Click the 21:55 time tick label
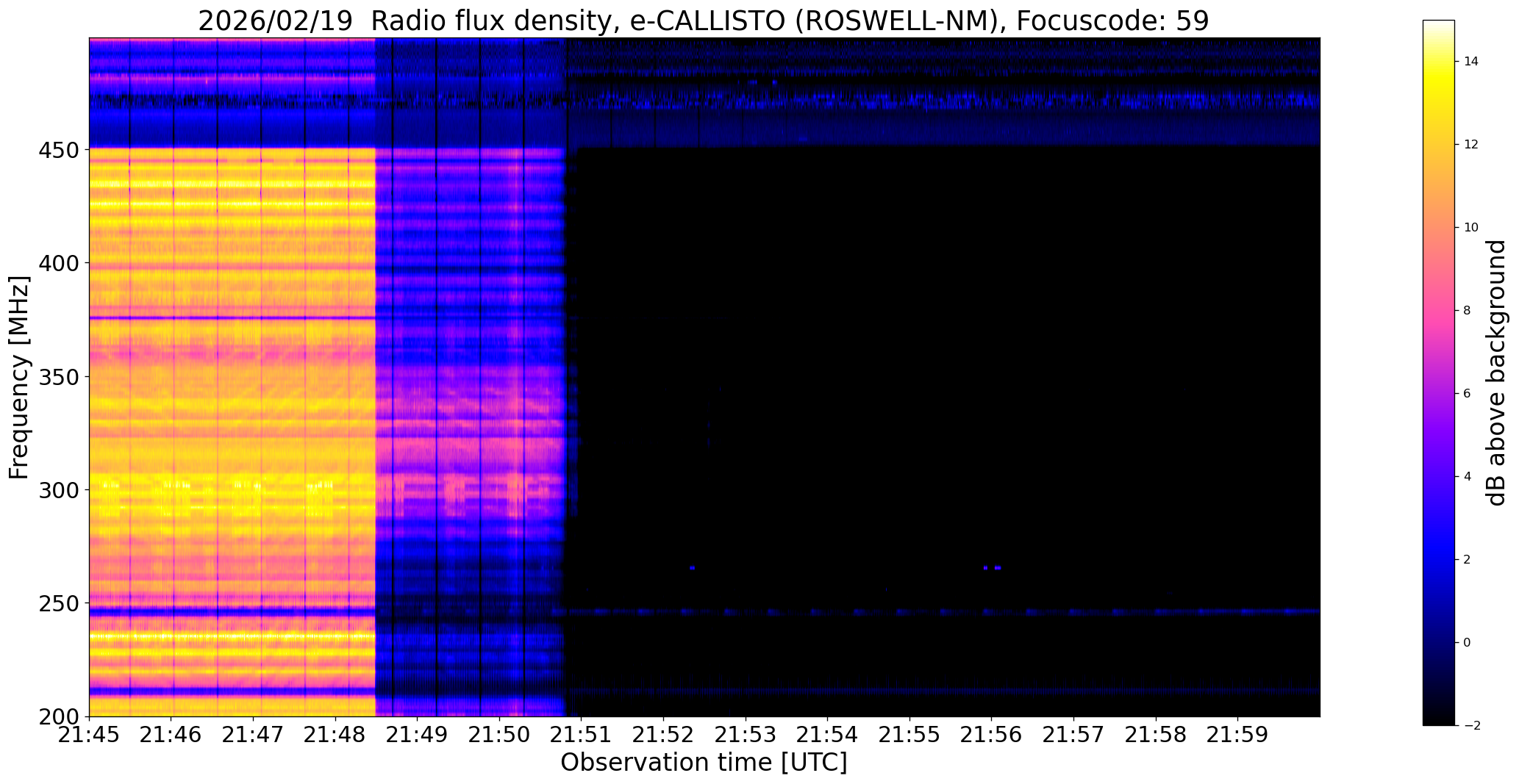The image size is (1519, 784). pyautogui.click(x=909, y=736)
